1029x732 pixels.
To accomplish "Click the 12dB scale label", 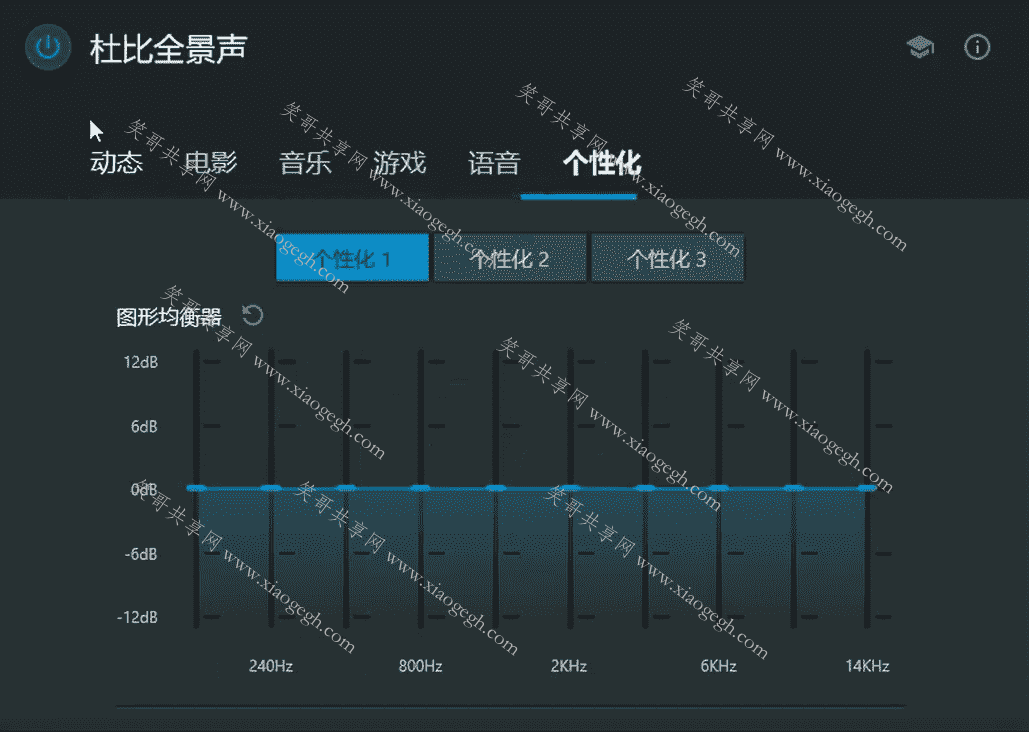I will (x=140, y=362).
